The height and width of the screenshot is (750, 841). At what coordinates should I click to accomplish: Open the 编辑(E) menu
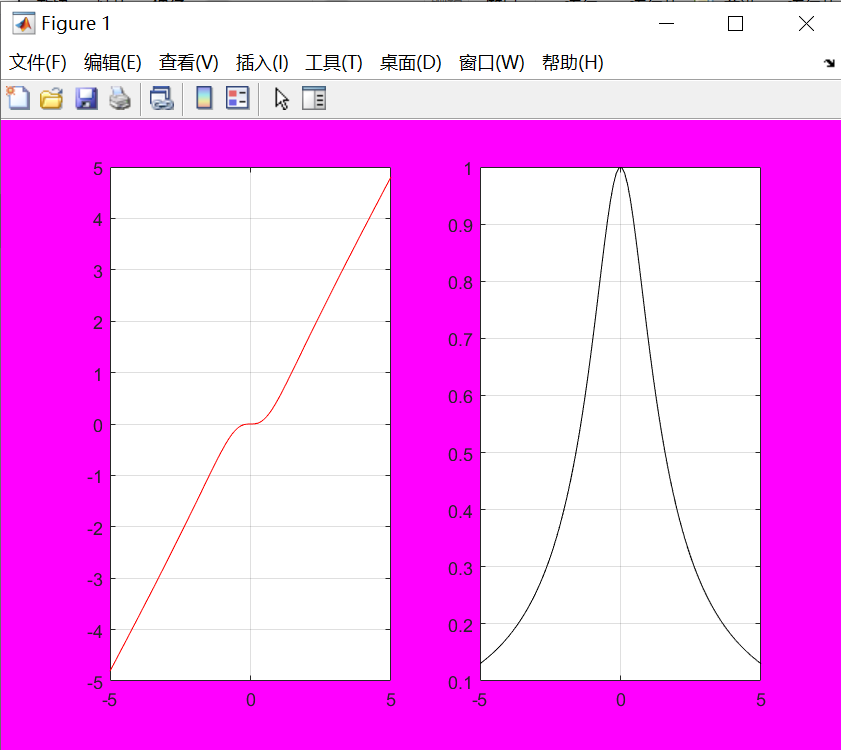point(112,62)
